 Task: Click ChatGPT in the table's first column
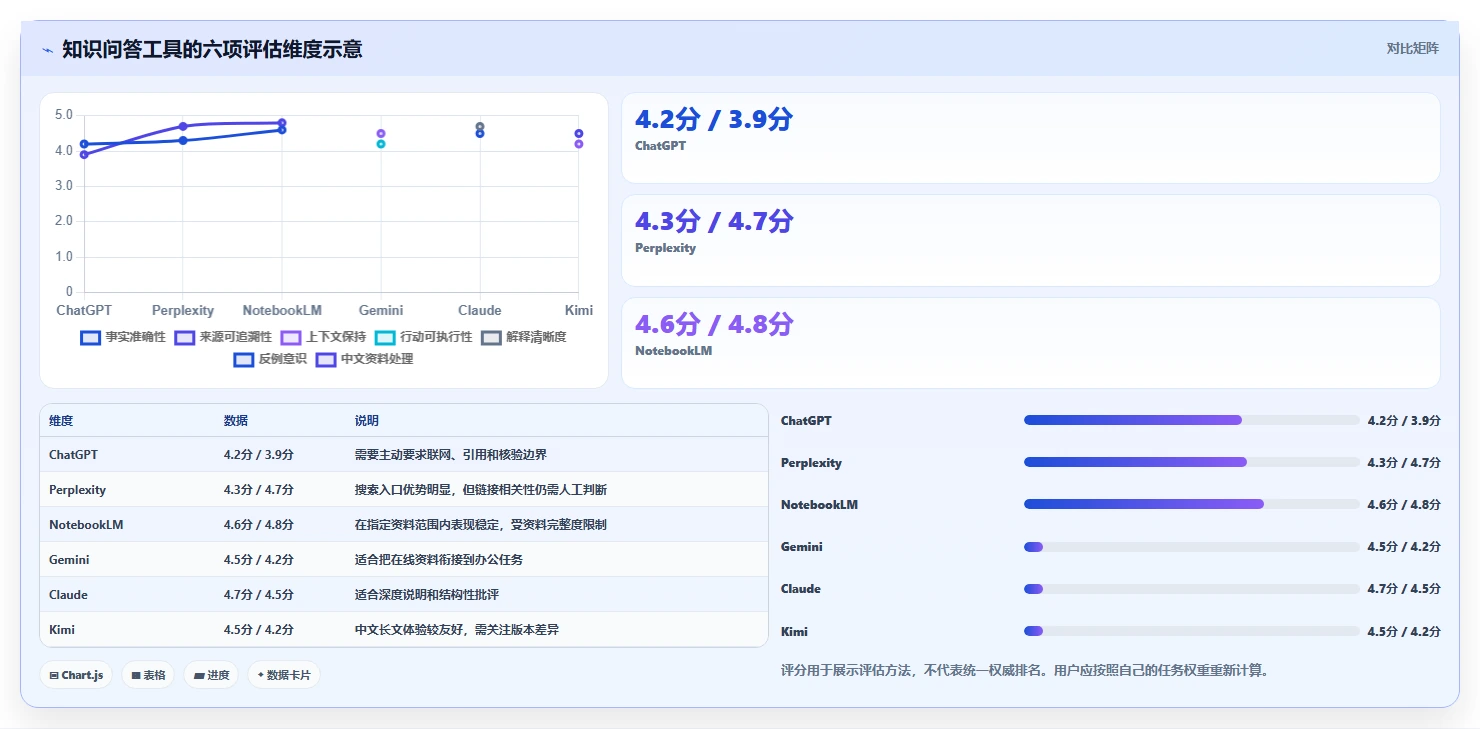[x=73, y=455]
